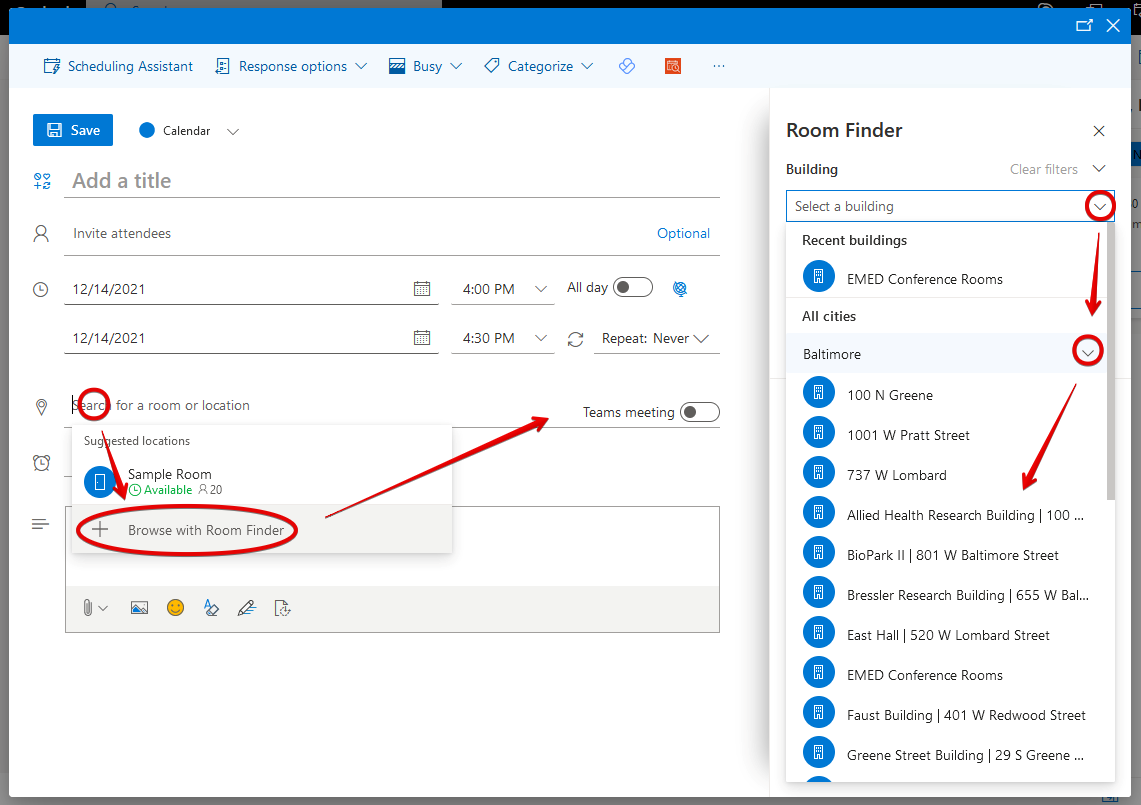Click the blue Save button
The height and width of the screenshot is (805, 1141).
click(73, 130)
